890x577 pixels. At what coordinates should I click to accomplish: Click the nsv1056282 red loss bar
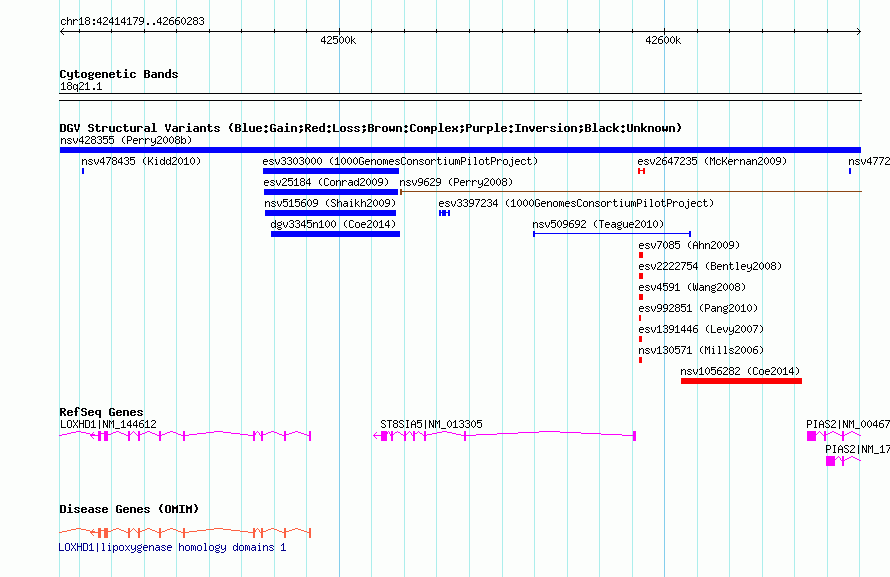(x=741, y=381)
